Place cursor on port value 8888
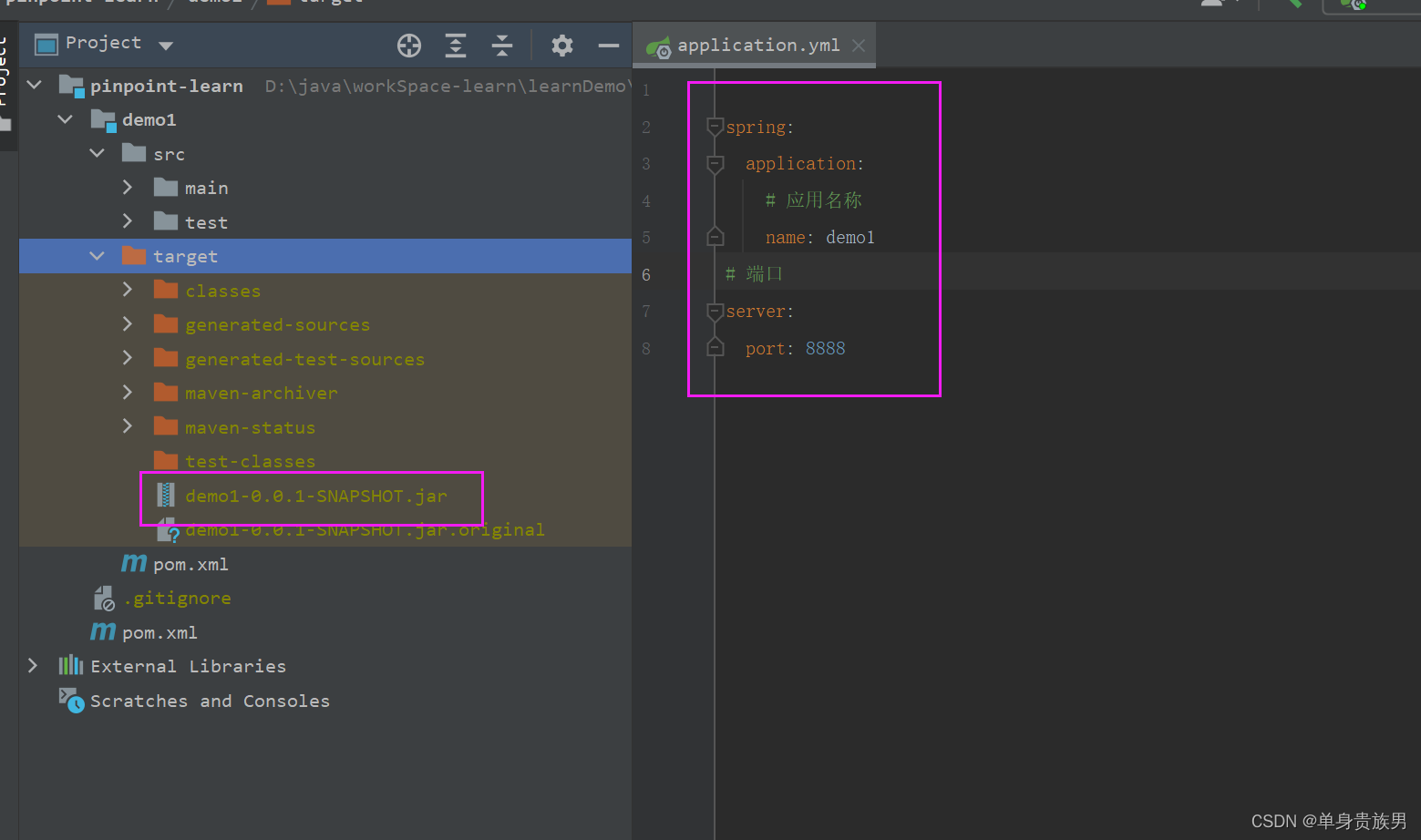Screen dimensions: 1421x840 coord(825,348)
